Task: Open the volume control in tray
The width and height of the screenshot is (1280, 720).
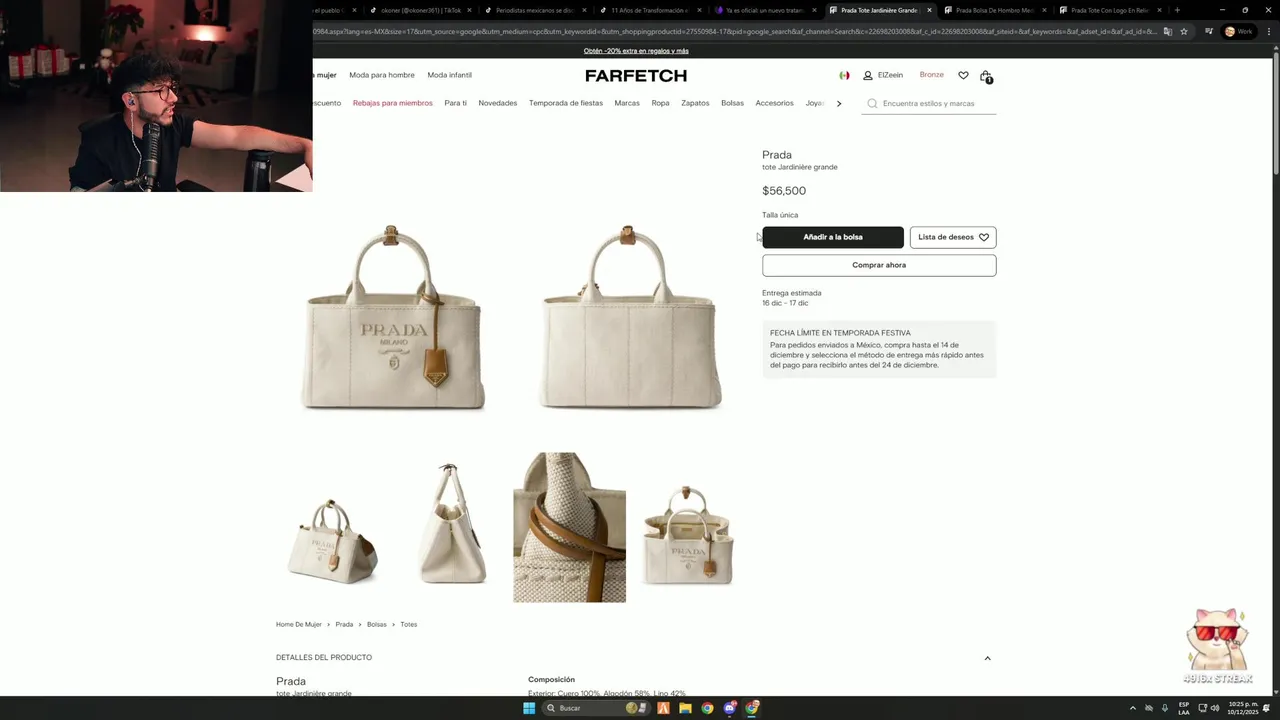Action: (1215, 708)
